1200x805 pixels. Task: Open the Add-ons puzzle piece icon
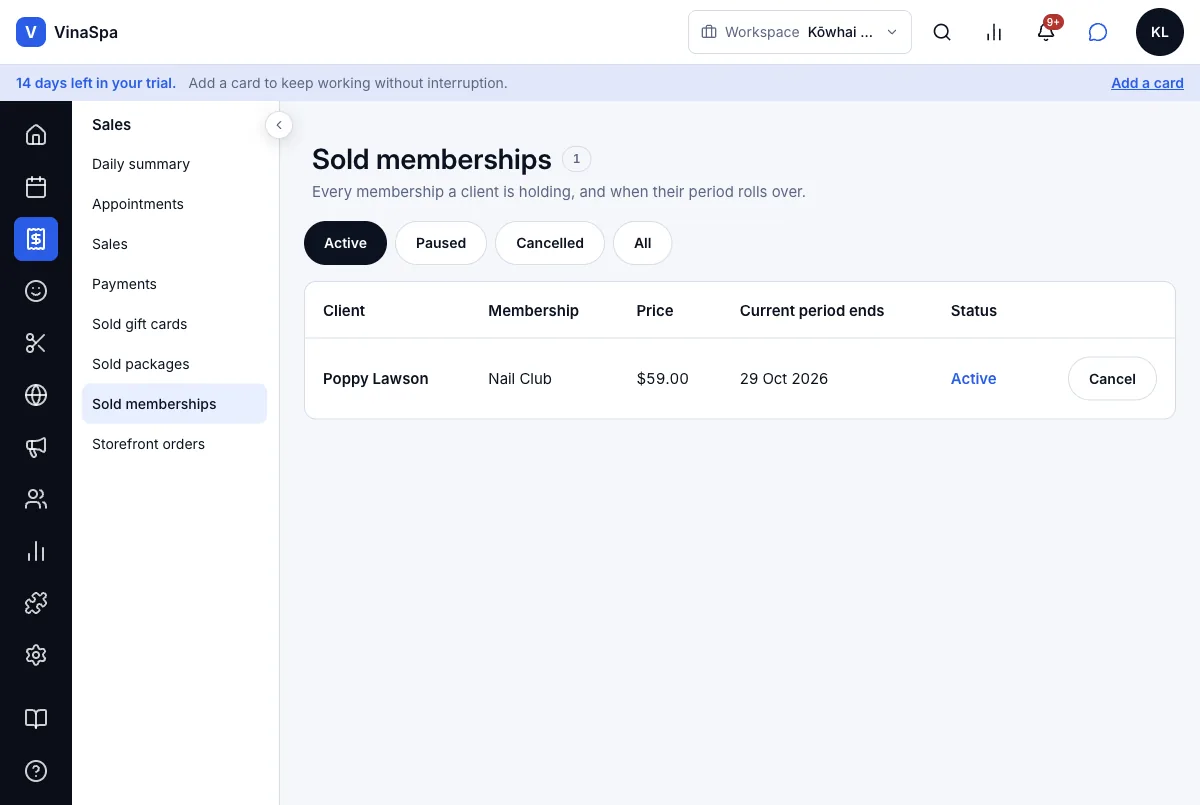(x=36, y=603)
